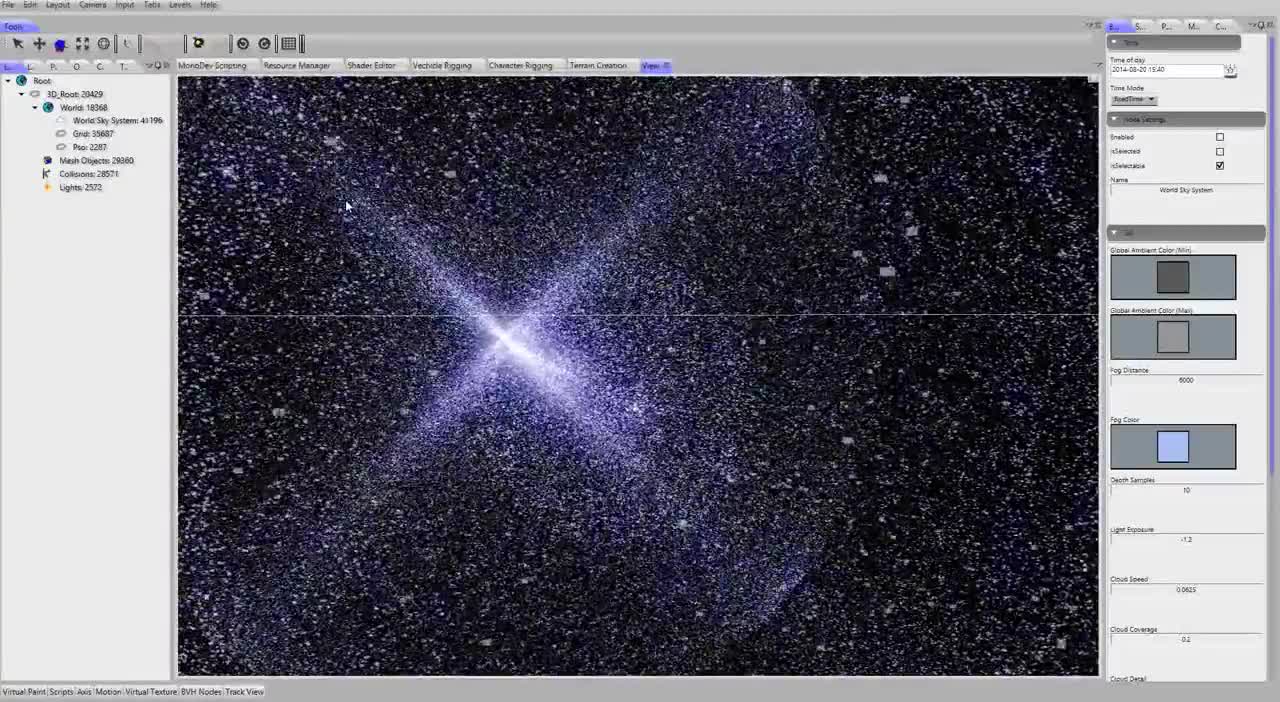The image size is (1280, 702).
Task: Pick the Global Ambient Color (Min) swatch
Action: click(x=1173, y=277)
